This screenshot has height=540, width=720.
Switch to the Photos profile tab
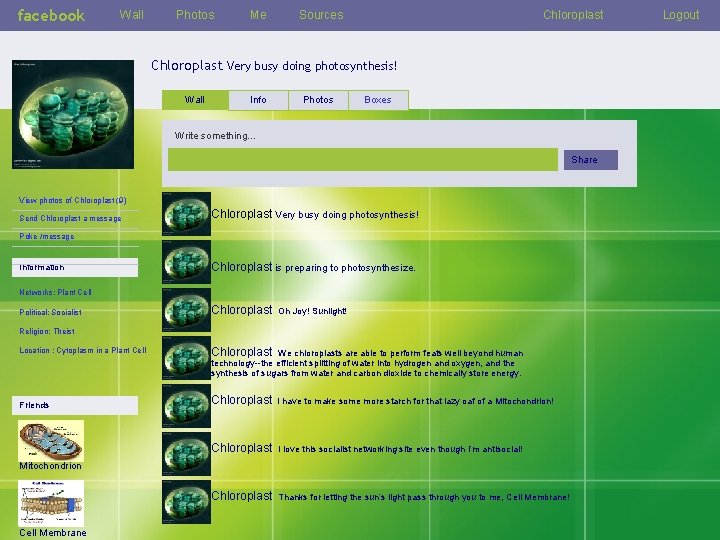tap(318, 100)
